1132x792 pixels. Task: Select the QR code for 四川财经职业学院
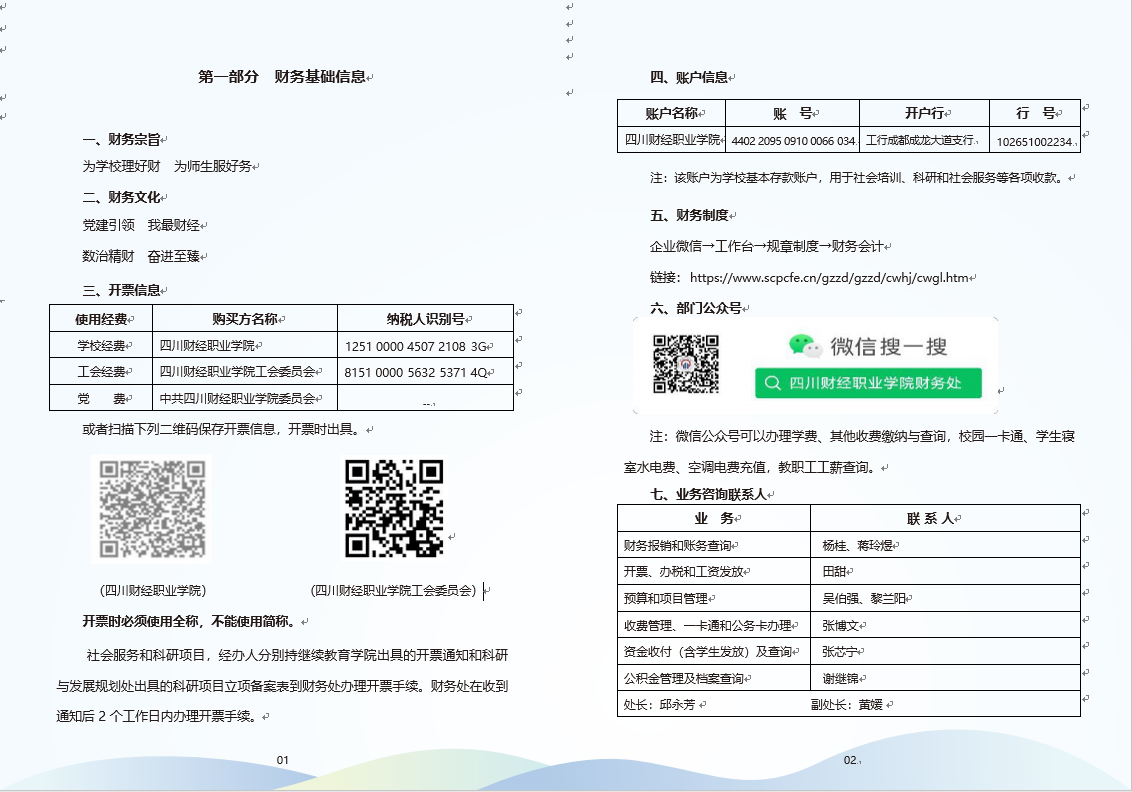tap(152, 509)
